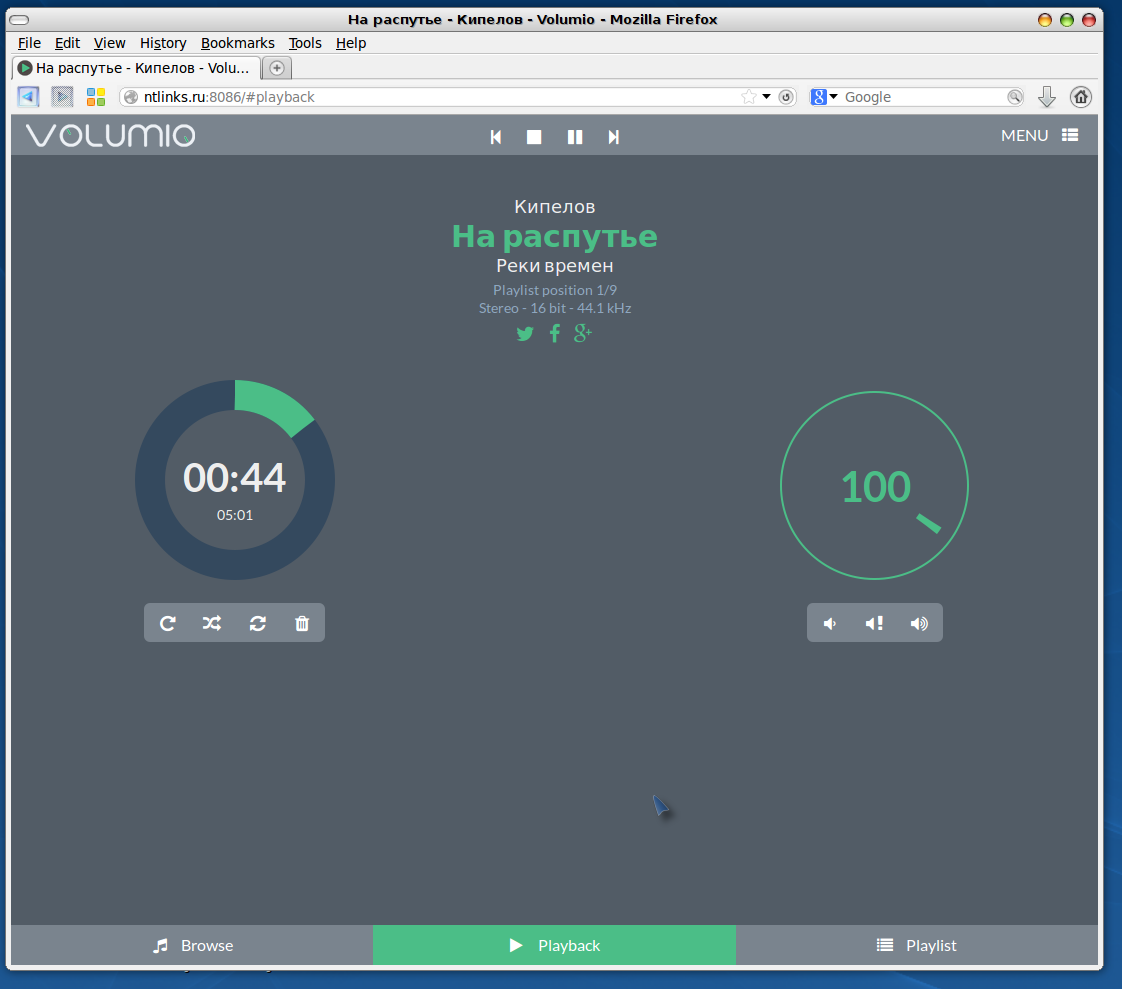The height and width of the screenshot is (989, 1122).
Task: Raise the volume with loud speaker icon
Action: click(919, 623)
